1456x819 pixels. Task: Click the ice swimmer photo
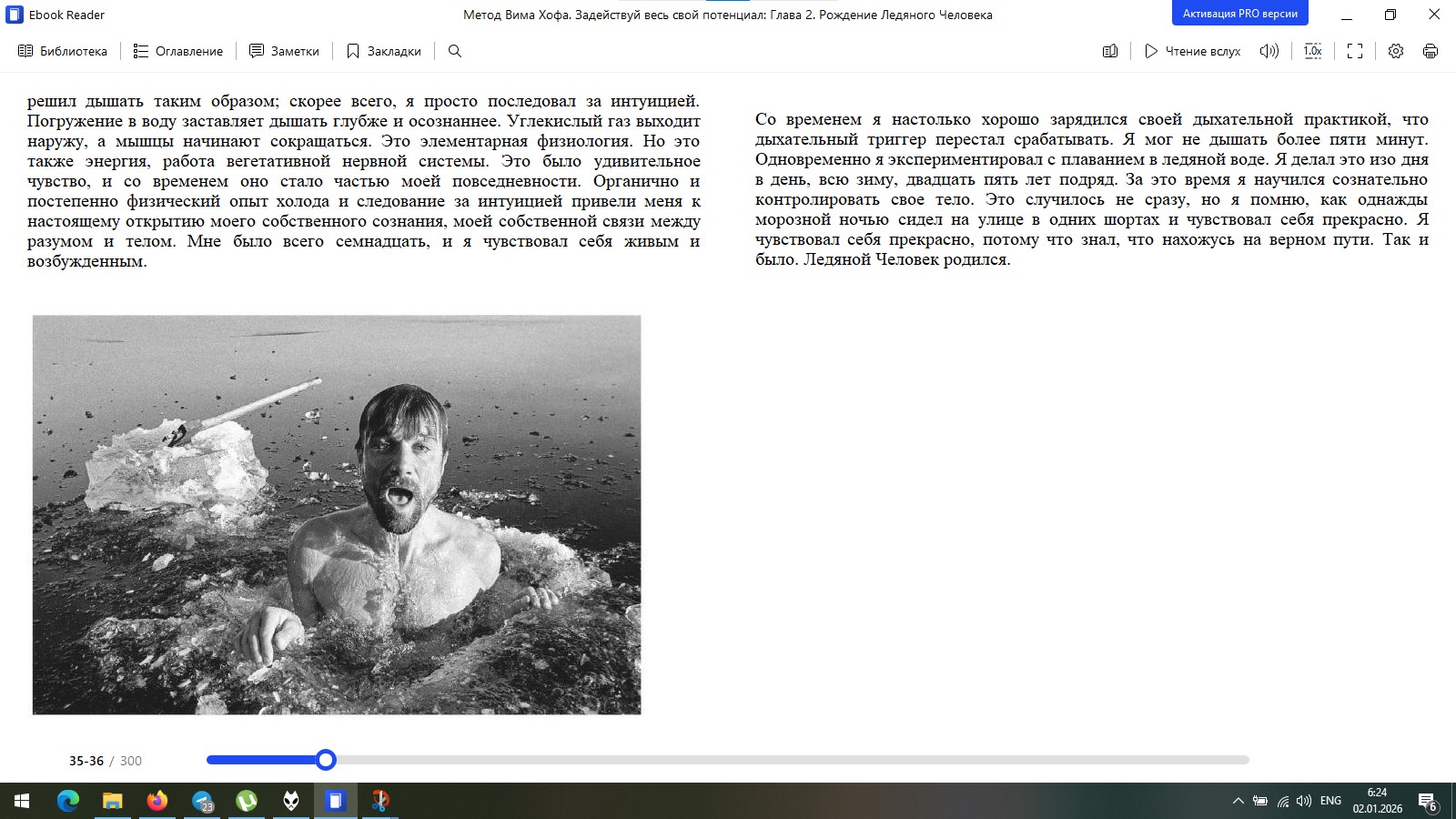[x=337, y=515]
